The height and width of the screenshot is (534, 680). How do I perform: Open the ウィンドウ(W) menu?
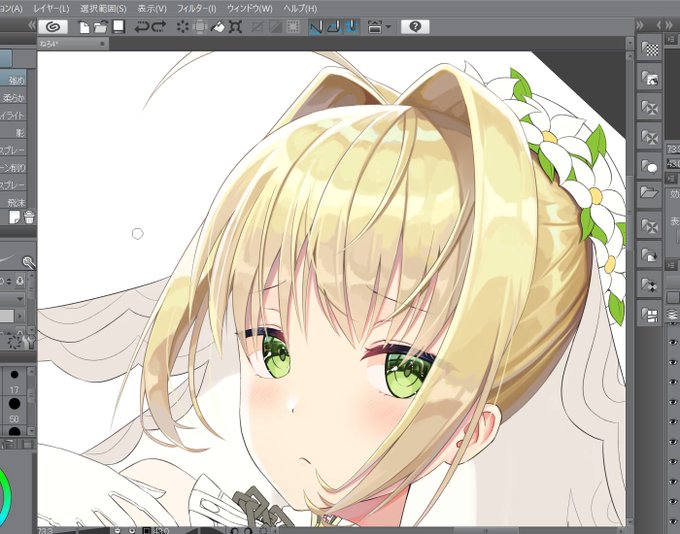[250, 9]
